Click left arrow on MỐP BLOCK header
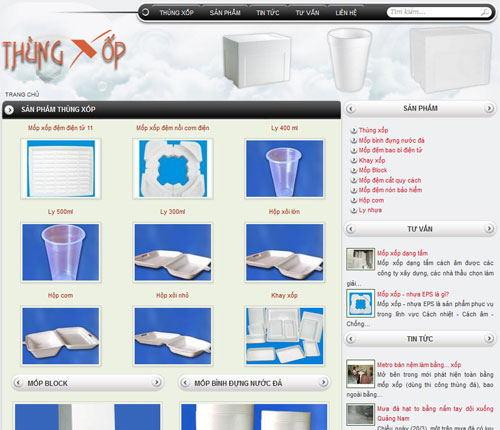Viewport: 500px width, 430px height. pyautogui.click(x=18, y=383)
